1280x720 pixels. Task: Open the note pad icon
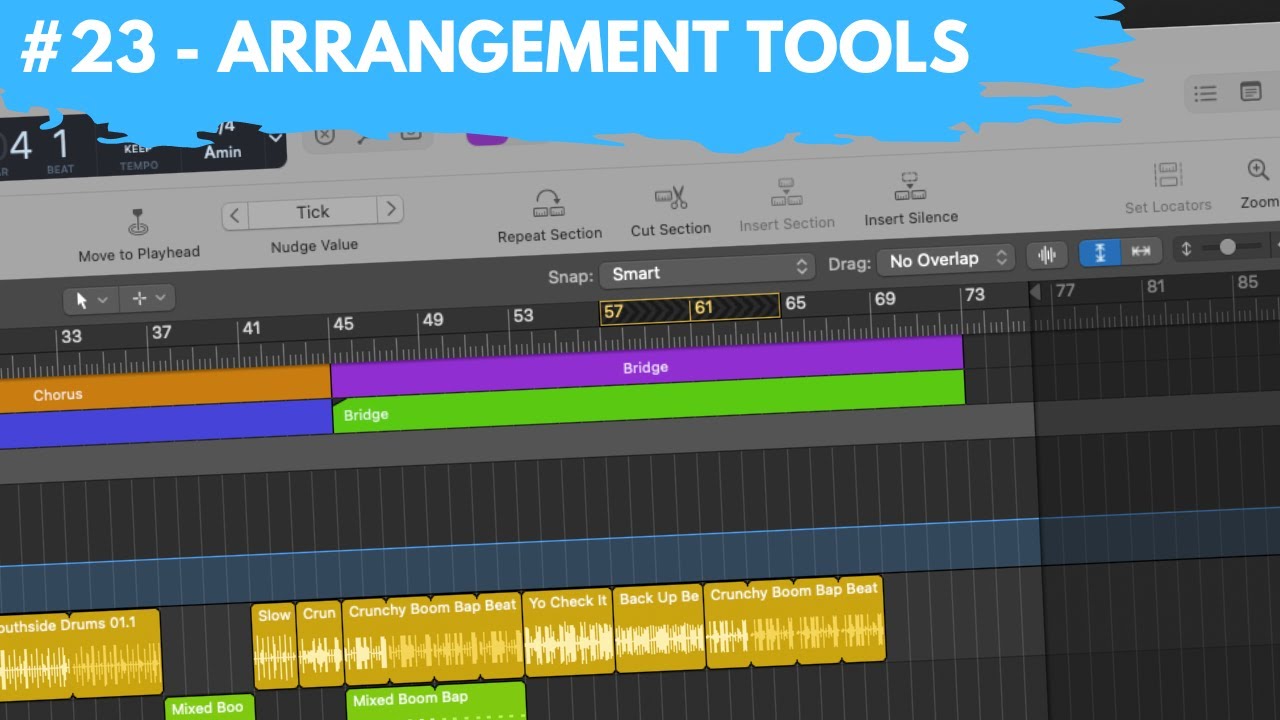[x=1250, y=92]
